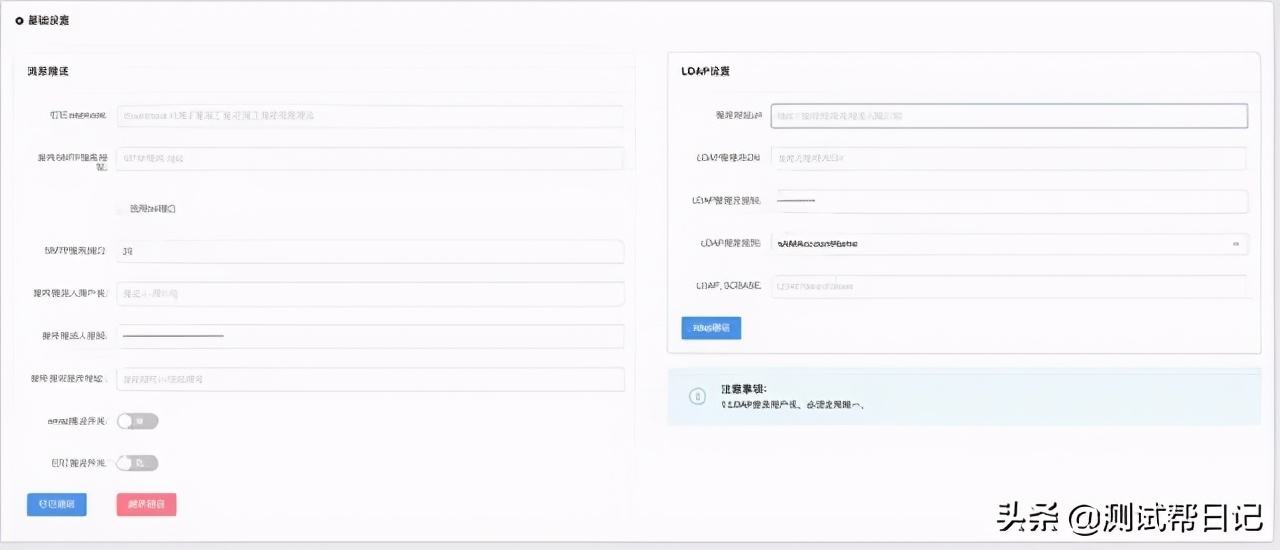Click the pink button in the left panel
Screen dimensions: 1280x550
146,504
